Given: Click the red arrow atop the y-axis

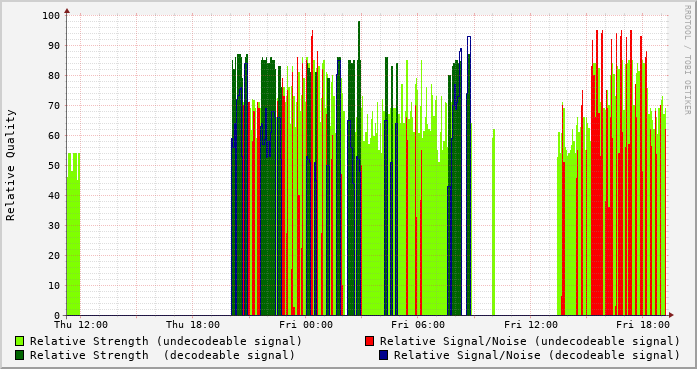Looking at the screenshot, I should (x=67, y=11).
